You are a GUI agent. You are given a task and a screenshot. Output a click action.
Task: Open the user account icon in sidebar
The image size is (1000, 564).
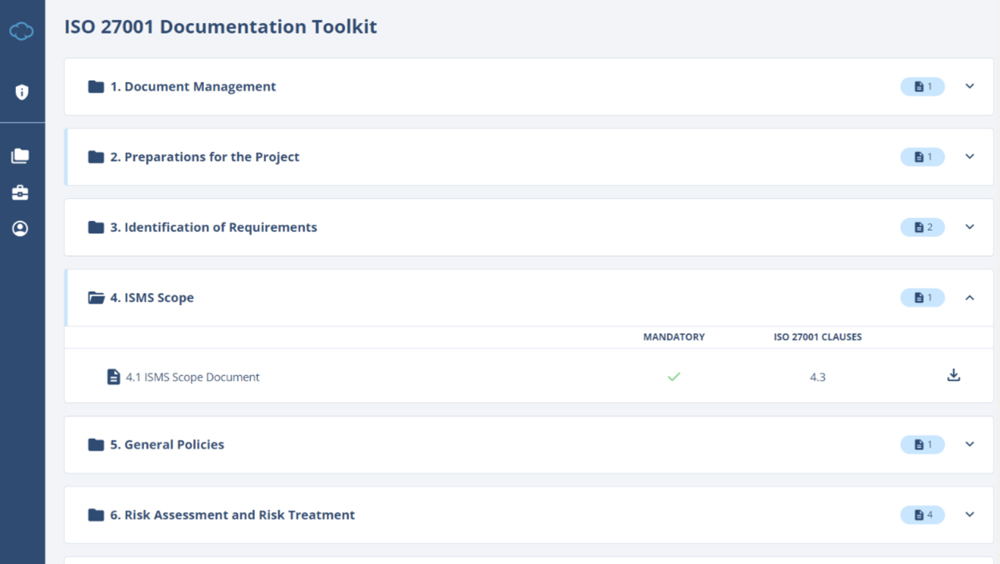pyautogui.click(x=20, y=229)
